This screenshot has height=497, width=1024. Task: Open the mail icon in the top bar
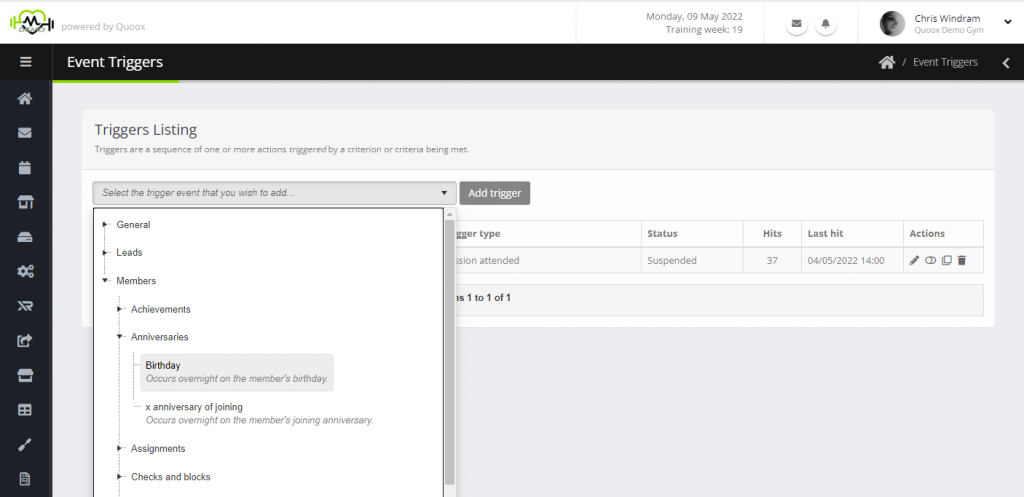pos(796,24)
